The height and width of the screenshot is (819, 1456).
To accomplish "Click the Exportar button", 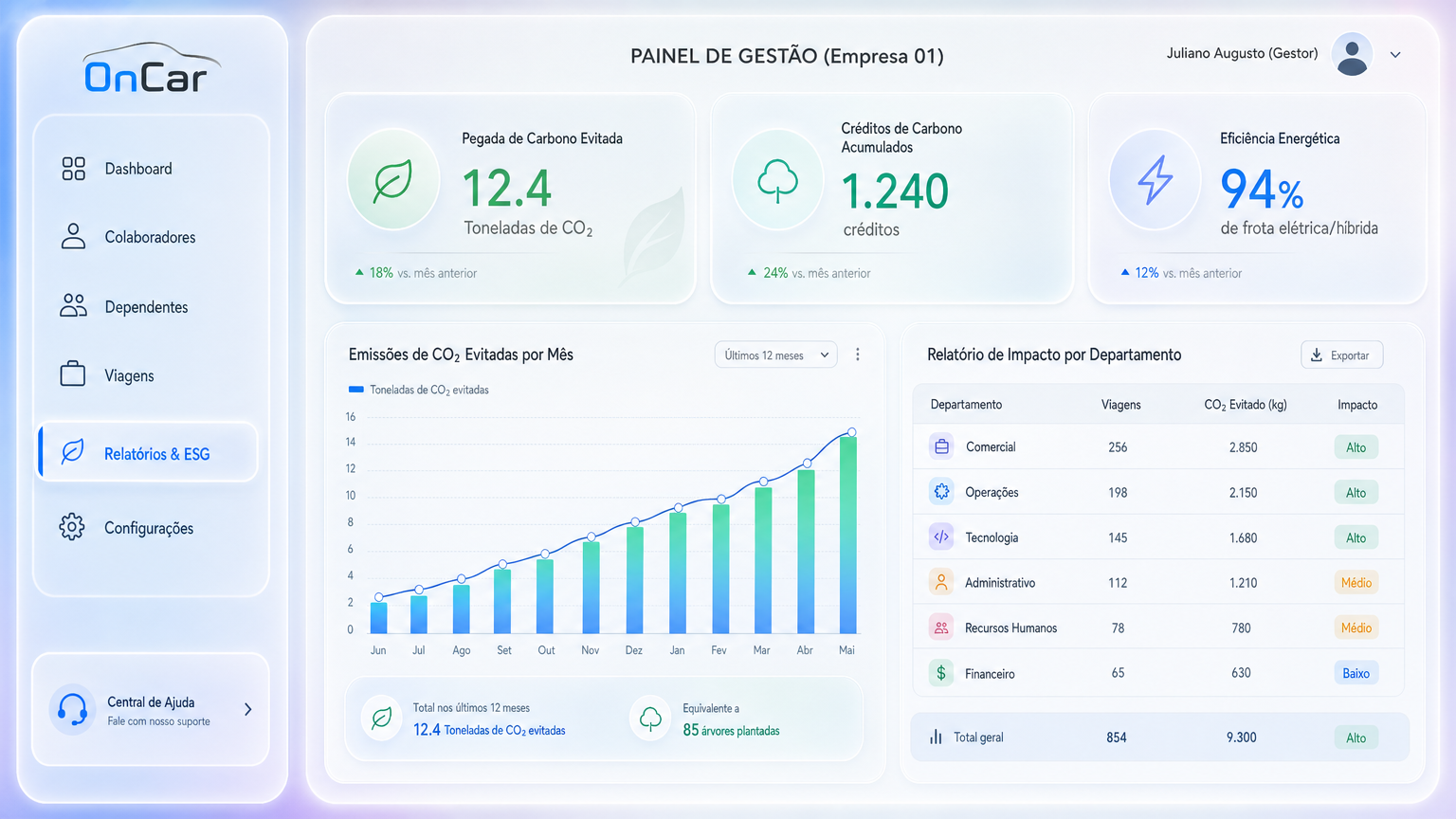I will click(x=1341, y=355).
